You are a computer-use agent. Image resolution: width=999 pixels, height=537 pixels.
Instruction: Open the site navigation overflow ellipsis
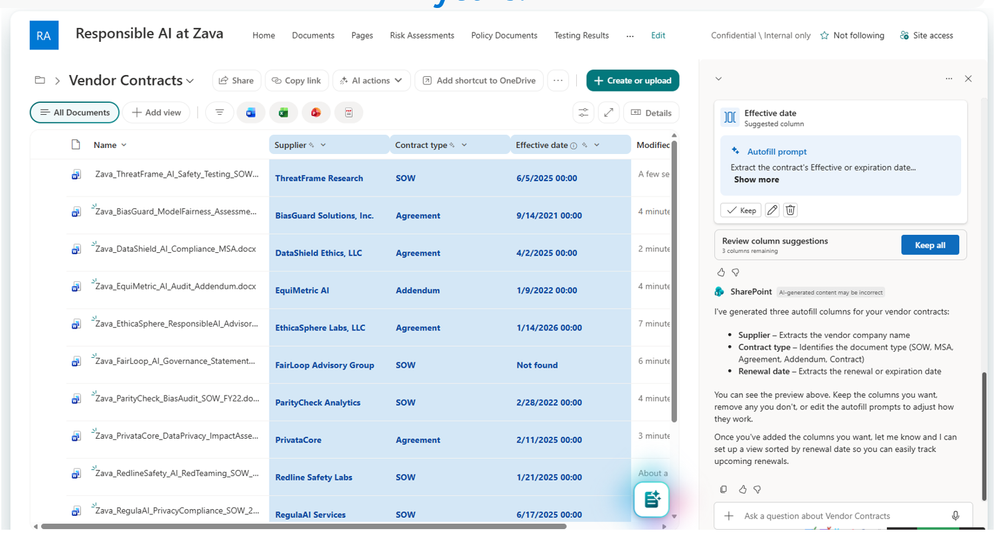coord(630,36)
